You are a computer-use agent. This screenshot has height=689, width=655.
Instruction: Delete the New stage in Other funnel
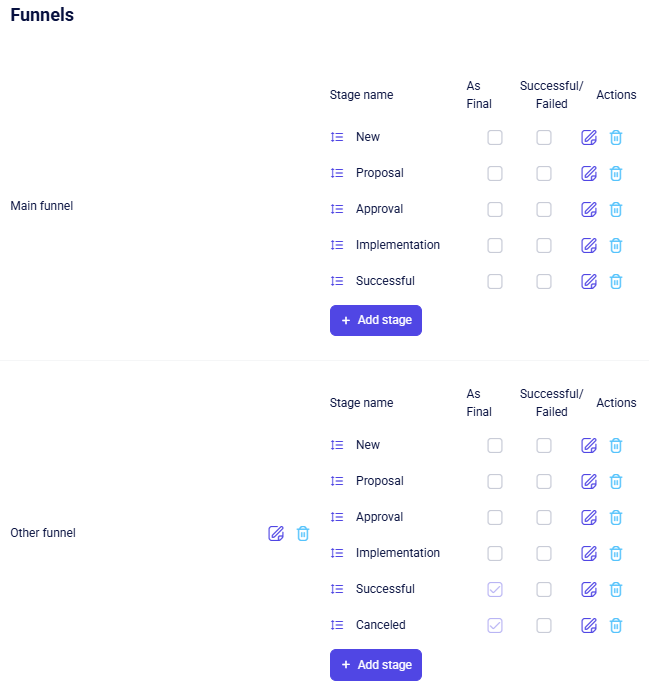[x=616, y=446]
